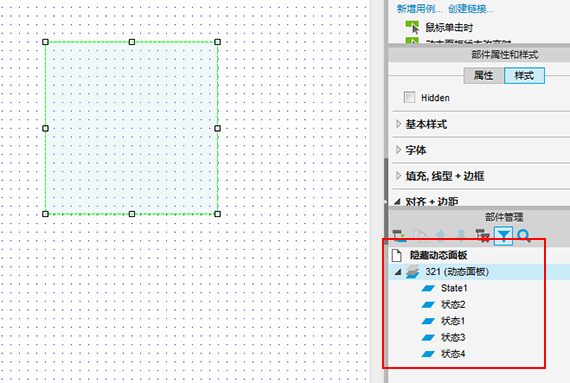Click the add state icon in widget manager

[399, 236]
